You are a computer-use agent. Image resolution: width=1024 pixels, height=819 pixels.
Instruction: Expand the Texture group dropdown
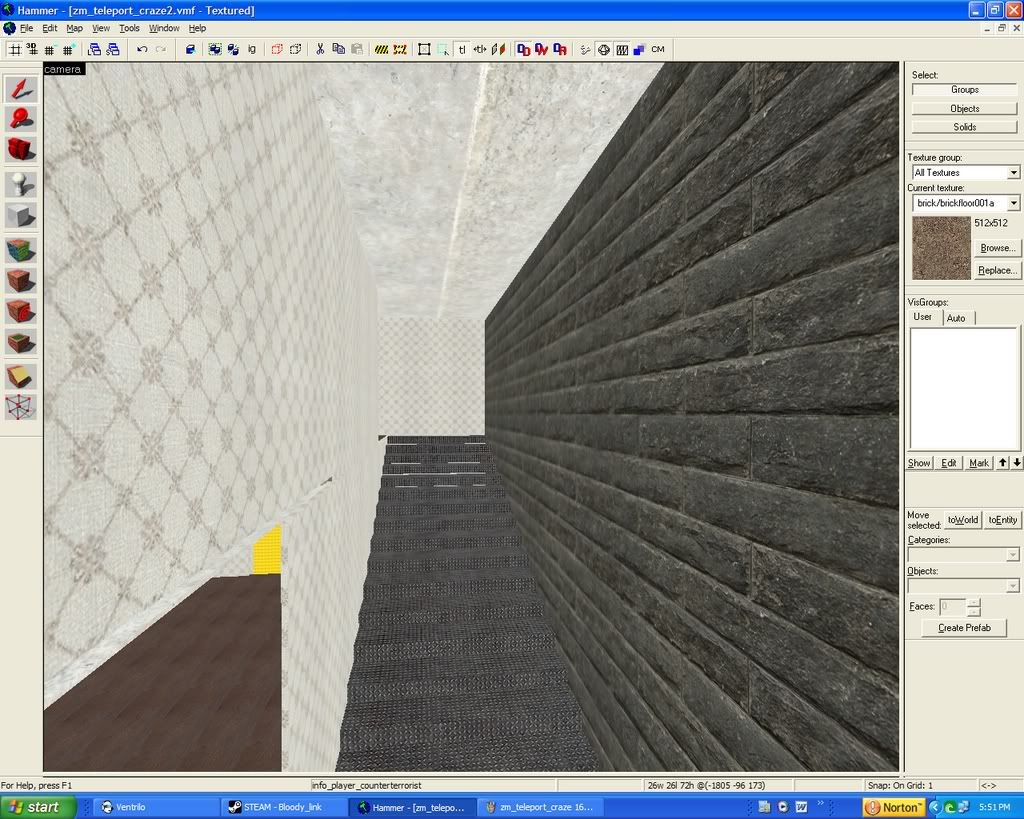tap(1013, 173)
